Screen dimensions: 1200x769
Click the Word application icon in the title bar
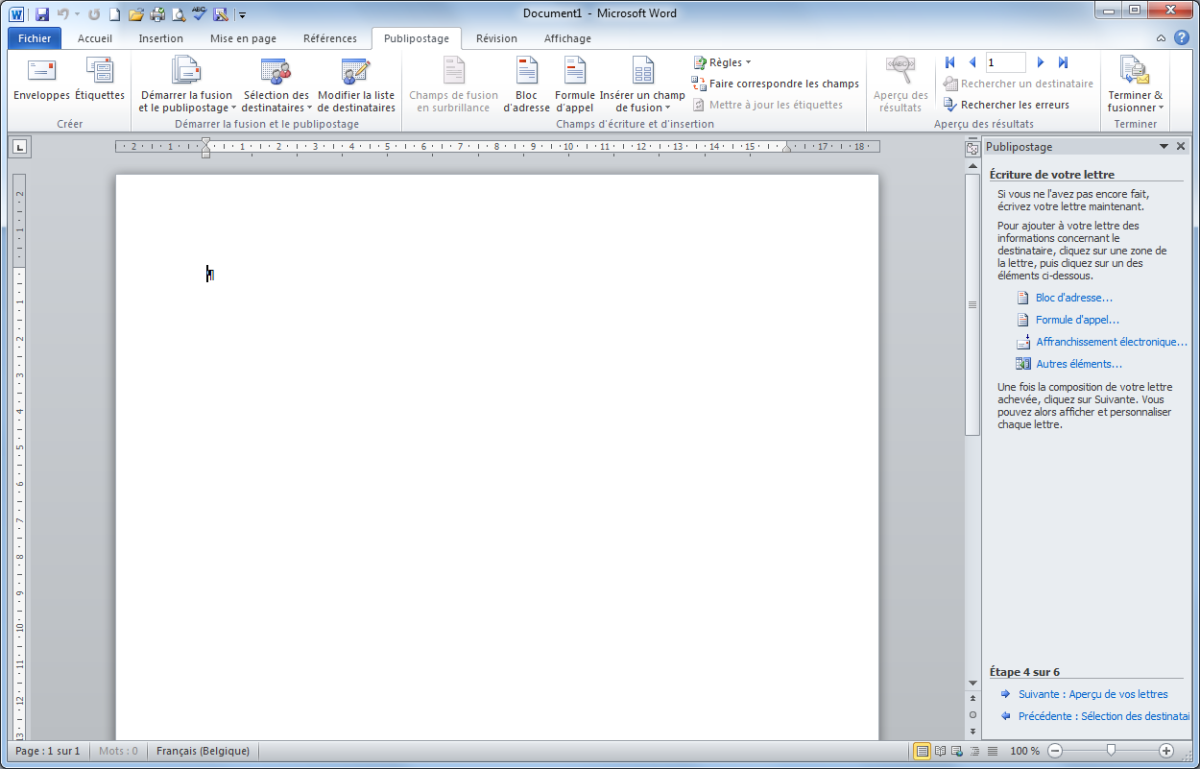tap(17, 14)
